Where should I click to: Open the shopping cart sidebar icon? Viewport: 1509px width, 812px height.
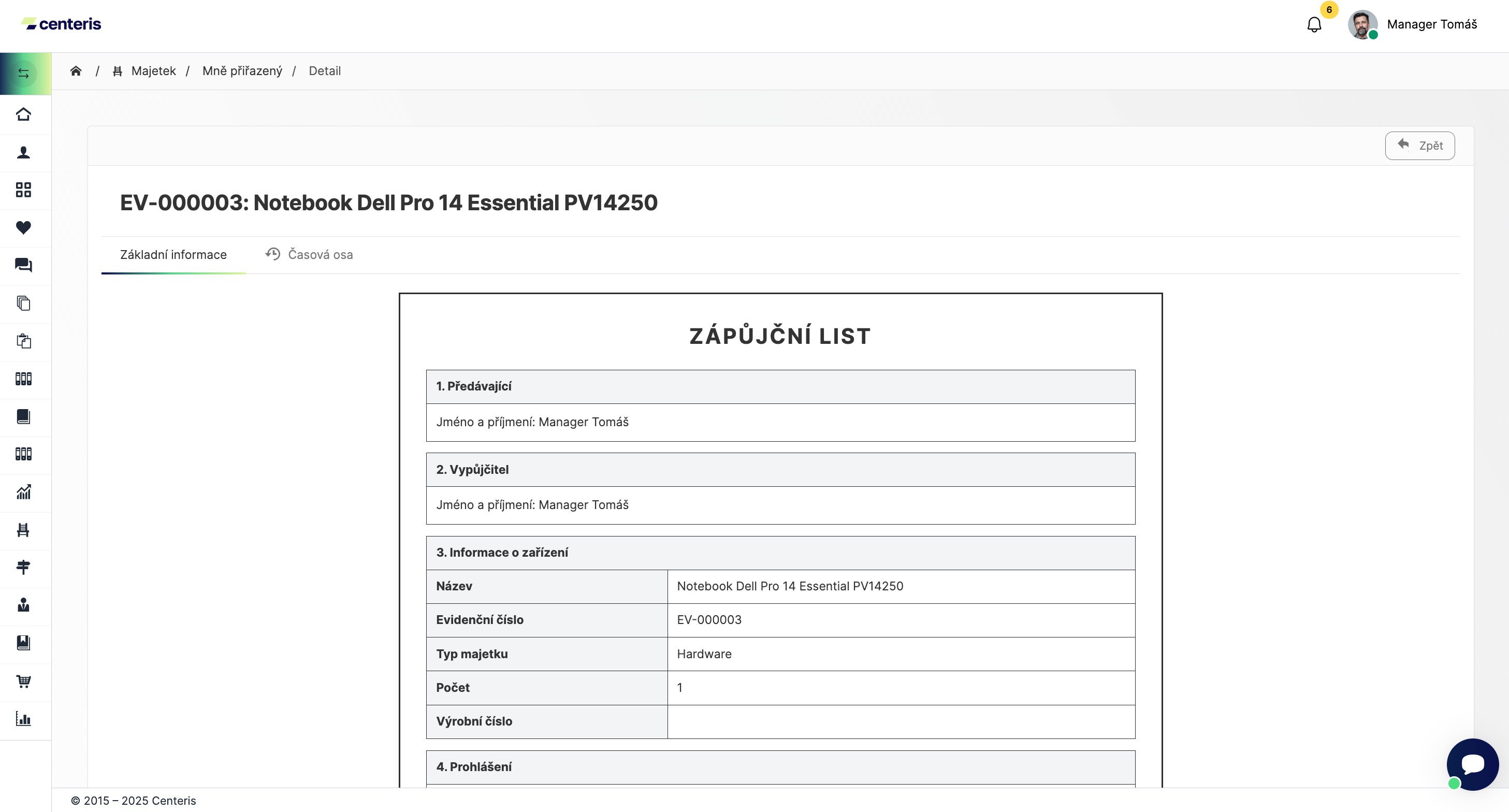[23, 681]
